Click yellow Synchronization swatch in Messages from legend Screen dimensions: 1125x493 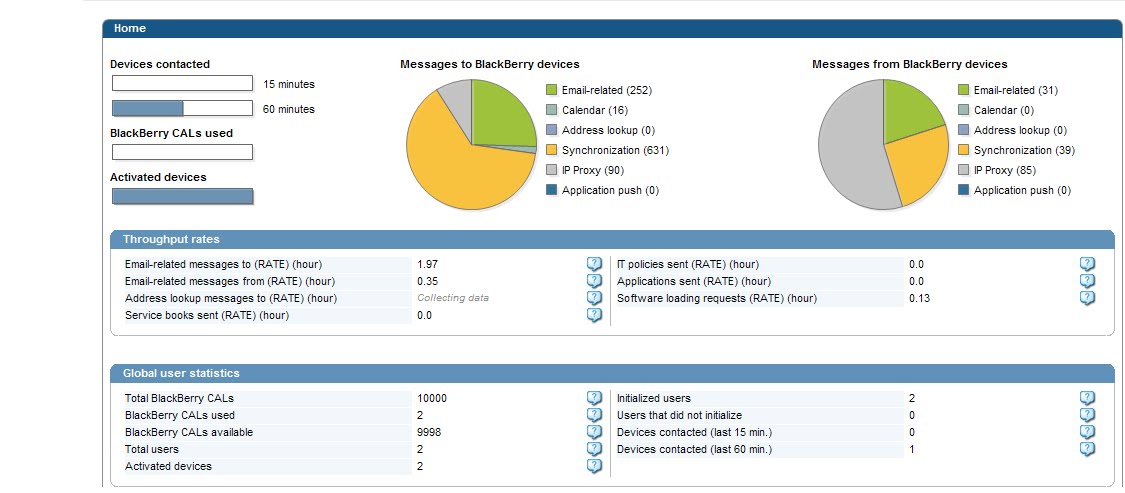[x=964, y=150]
